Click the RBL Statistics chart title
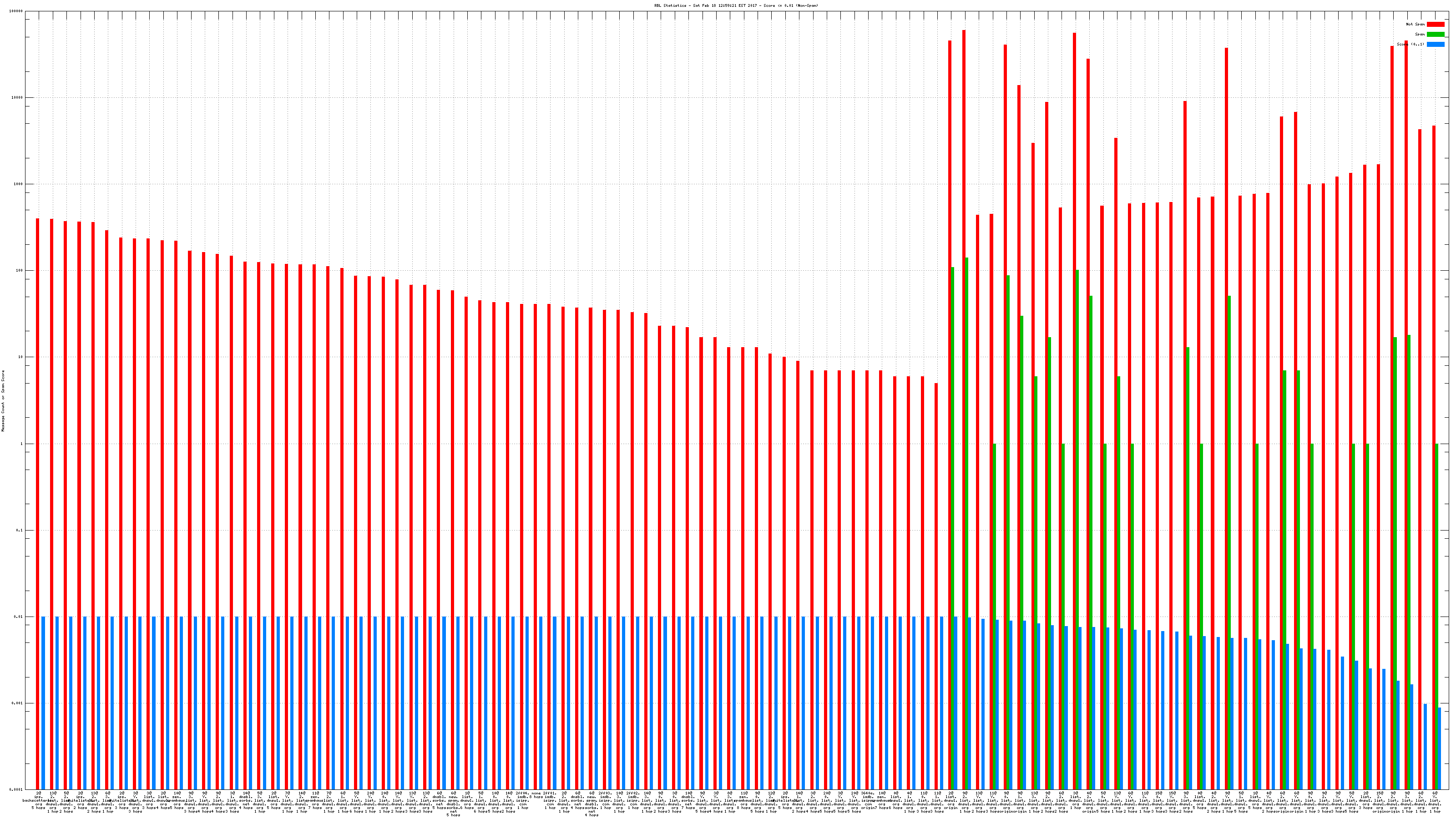Image resolution: width=1456 pixels, height=819 pixels. pos(736,5)
